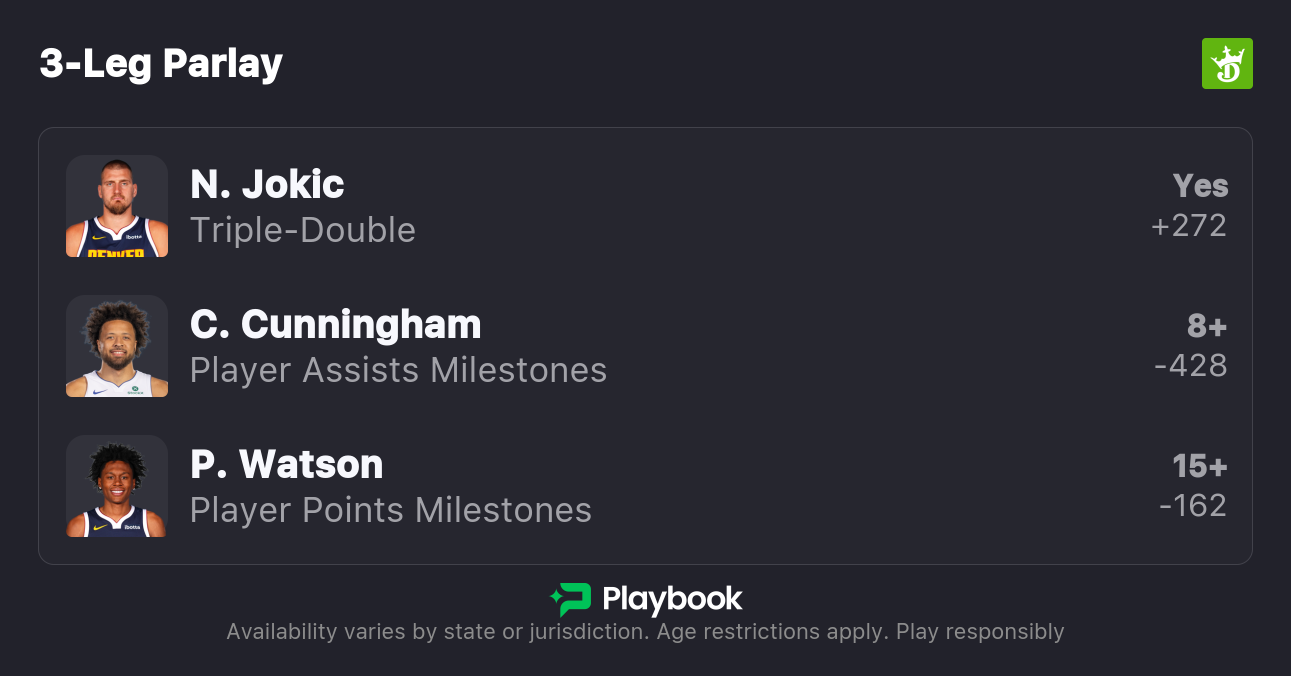Image resolution: width=1291 pixels, height=676 pixels.
Task: Open N. Jokic's player headshot
Action: click(117, 206)
